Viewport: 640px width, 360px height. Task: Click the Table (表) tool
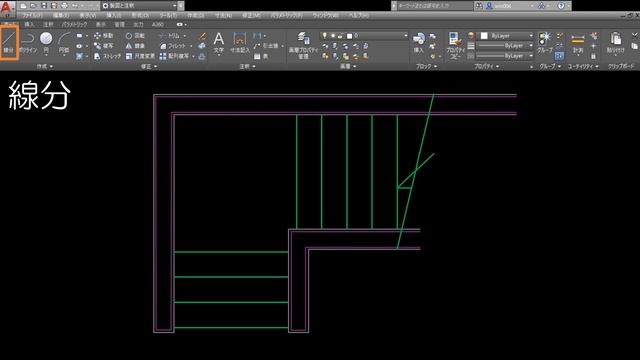261,56
